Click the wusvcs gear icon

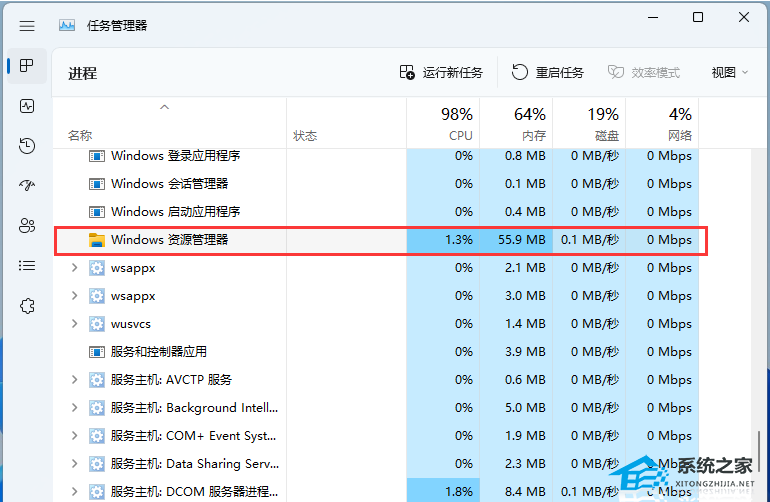point(97,324)
